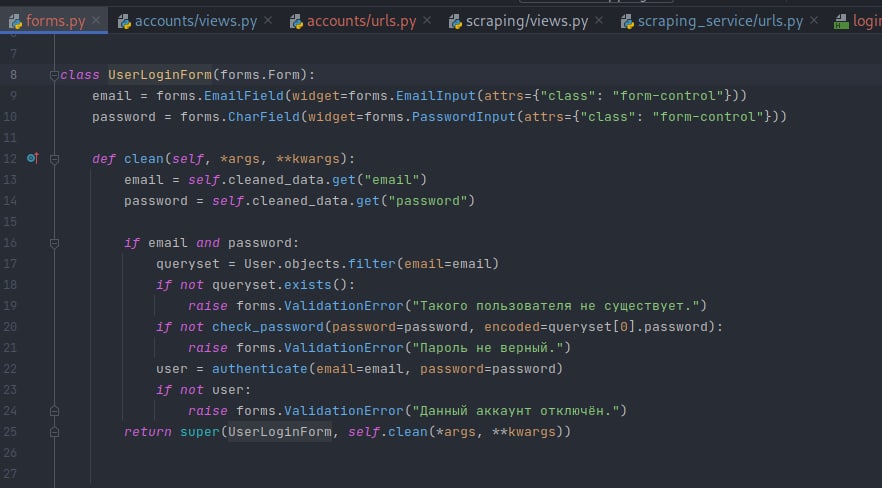Click super keyword on line 25
The width and height of the screenshot is (882, 488).
click(200, 432)
